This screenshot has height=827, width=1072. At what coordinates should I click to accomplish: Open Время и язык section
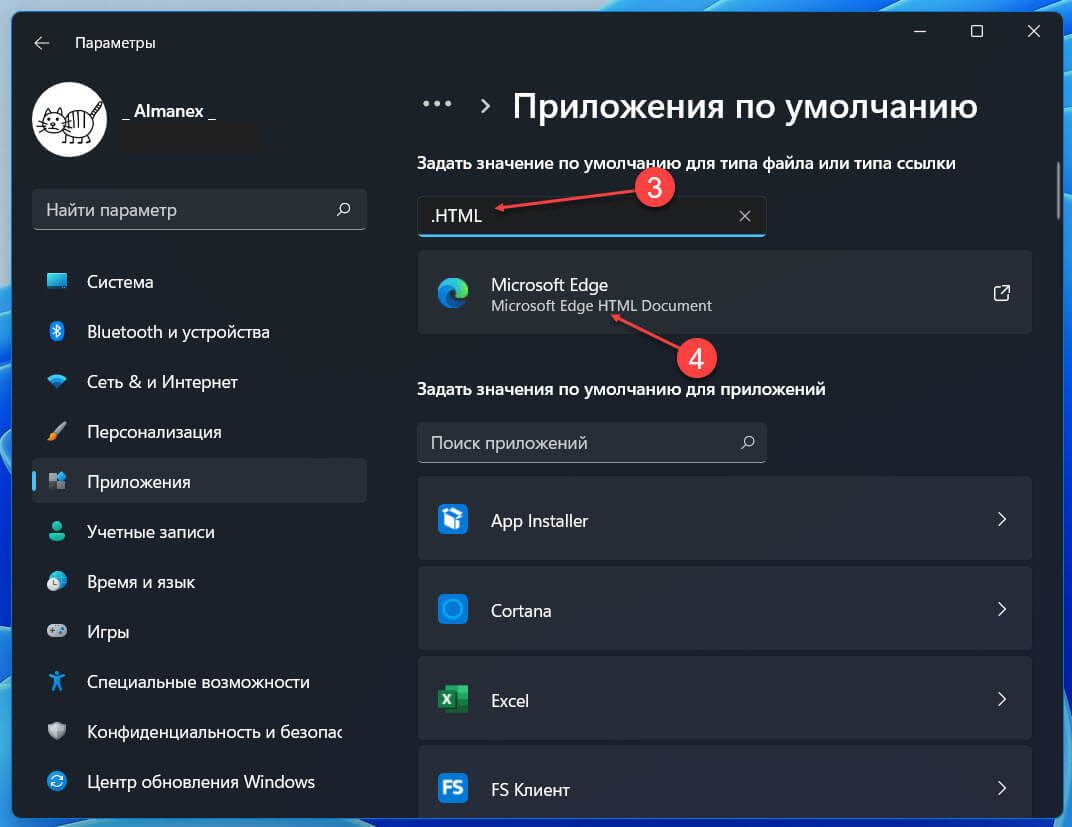click(x=199, y=582)
